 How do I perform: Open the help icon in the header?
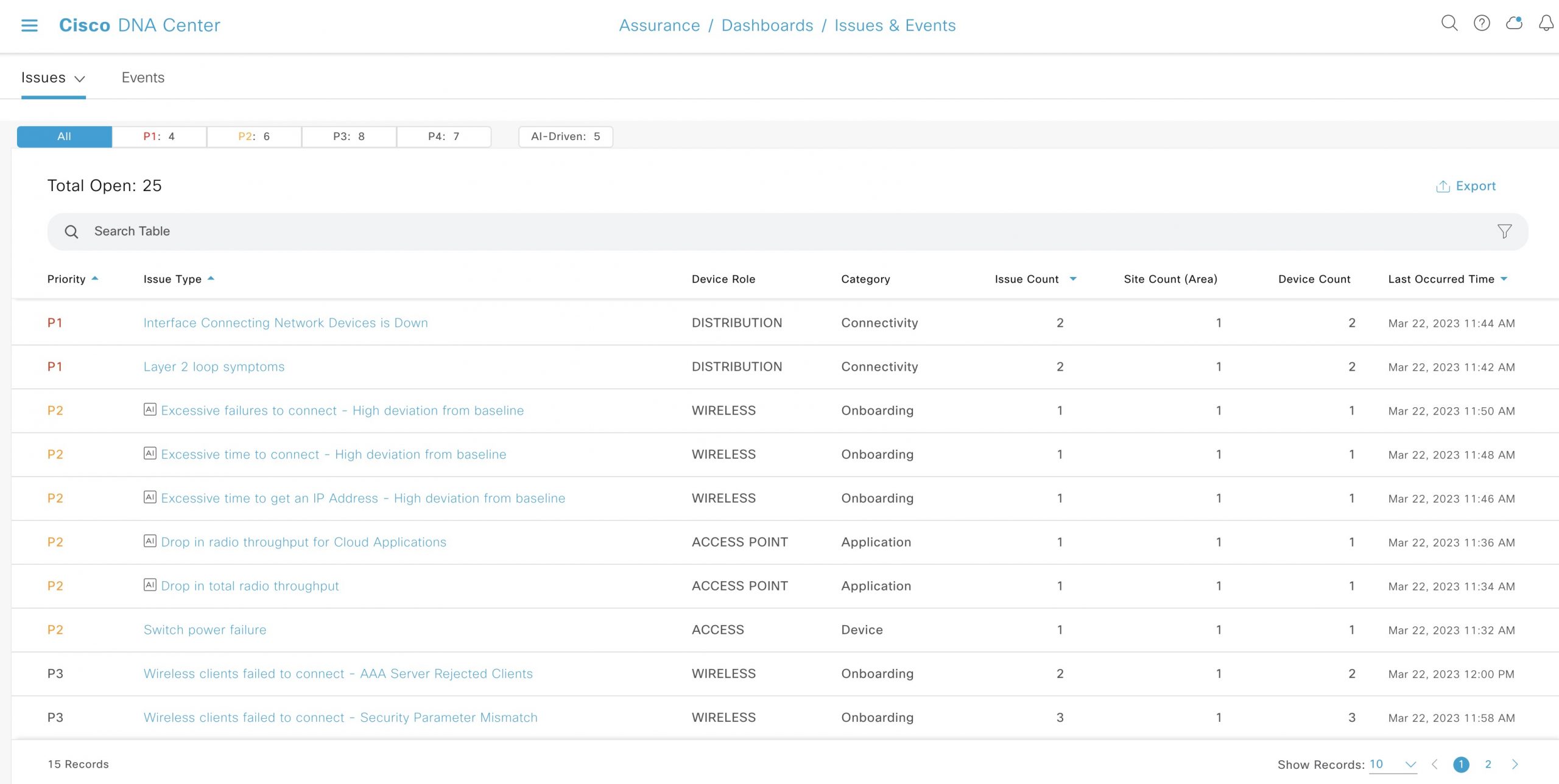[x=1482, y=24]
